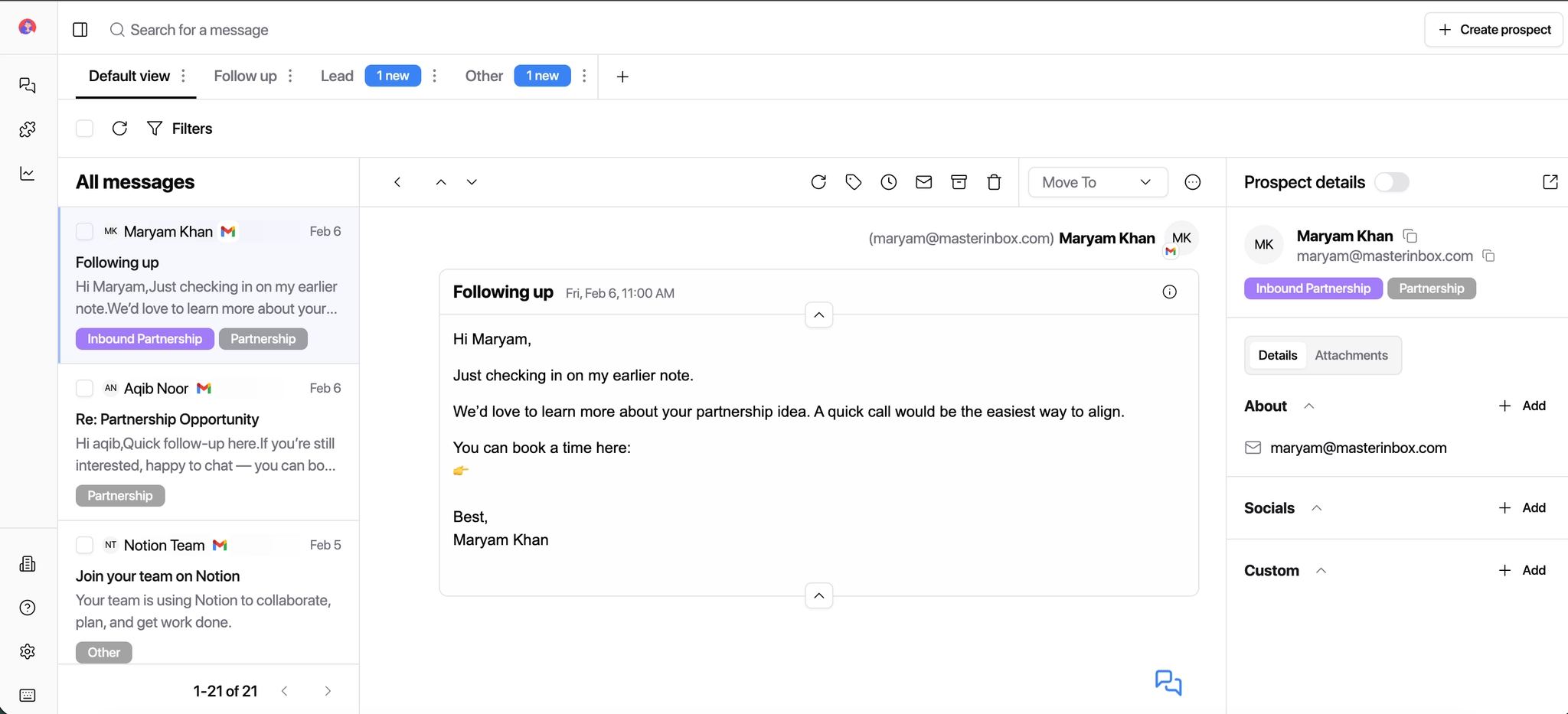Snooze this conversation using the clock icon
Image resolution: width=1568 pixels, height=714 pixels.
click(x=888, y=182)
